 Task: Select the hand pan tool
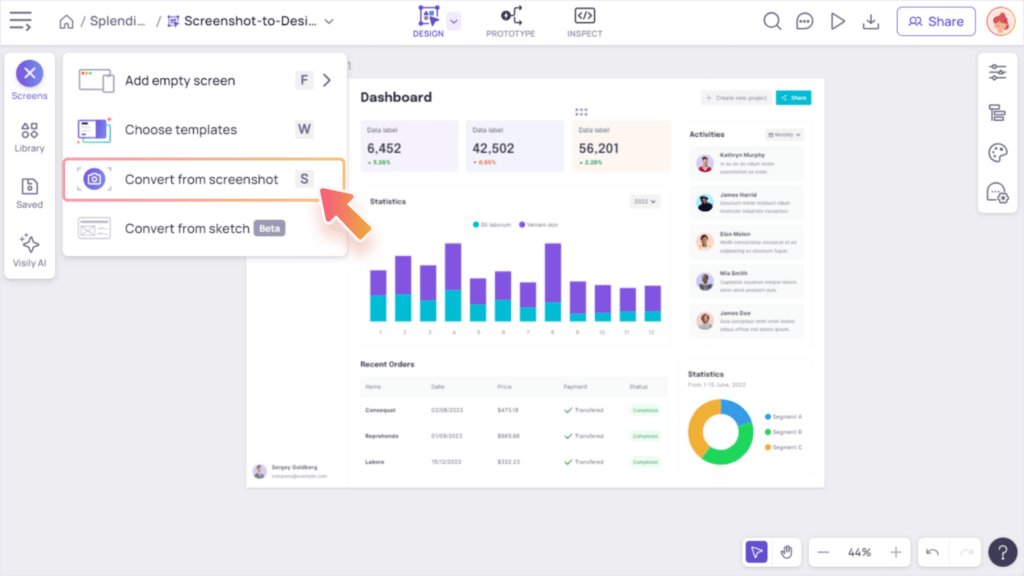pos(786,552)
